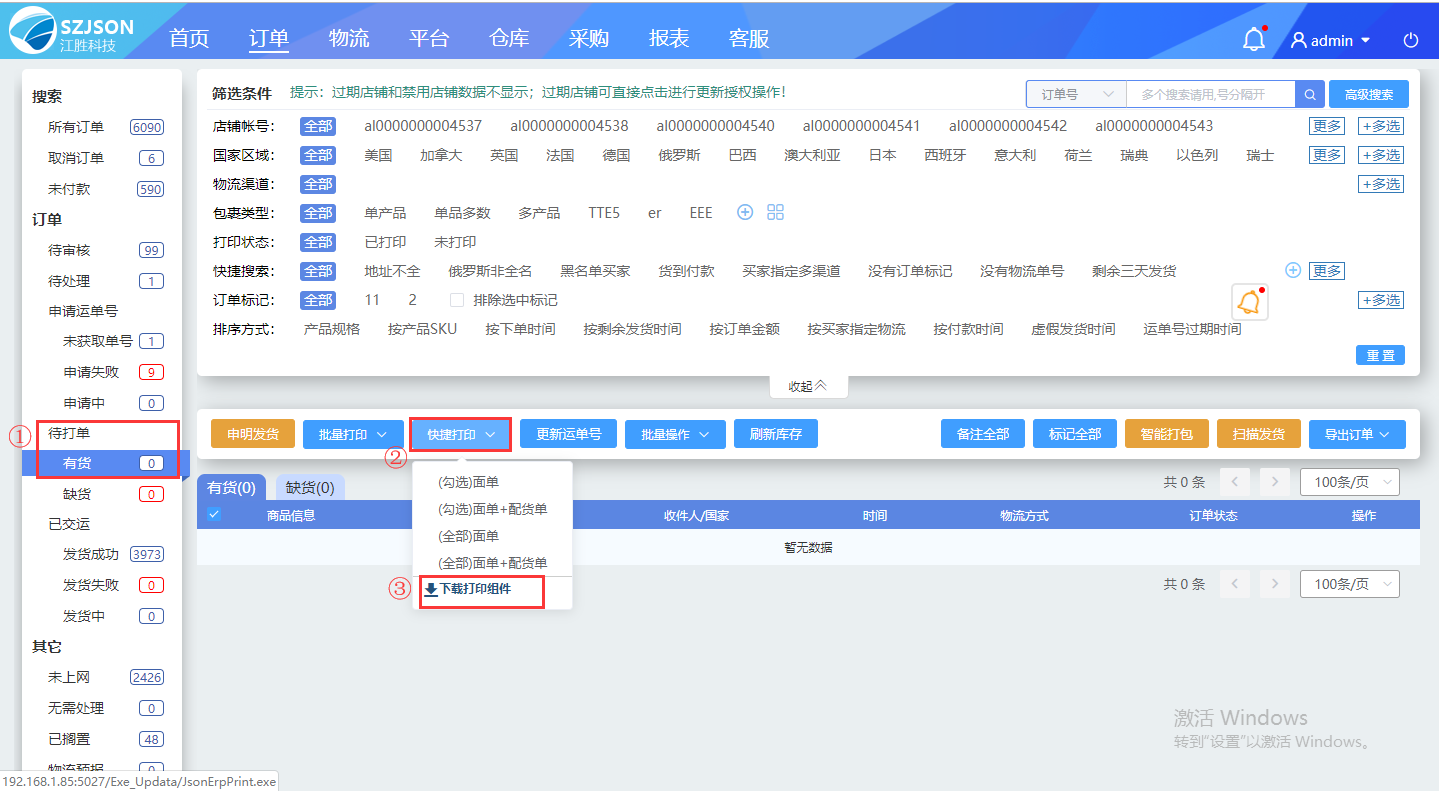Click the 扫描发货 button

tap(1259, 434)
